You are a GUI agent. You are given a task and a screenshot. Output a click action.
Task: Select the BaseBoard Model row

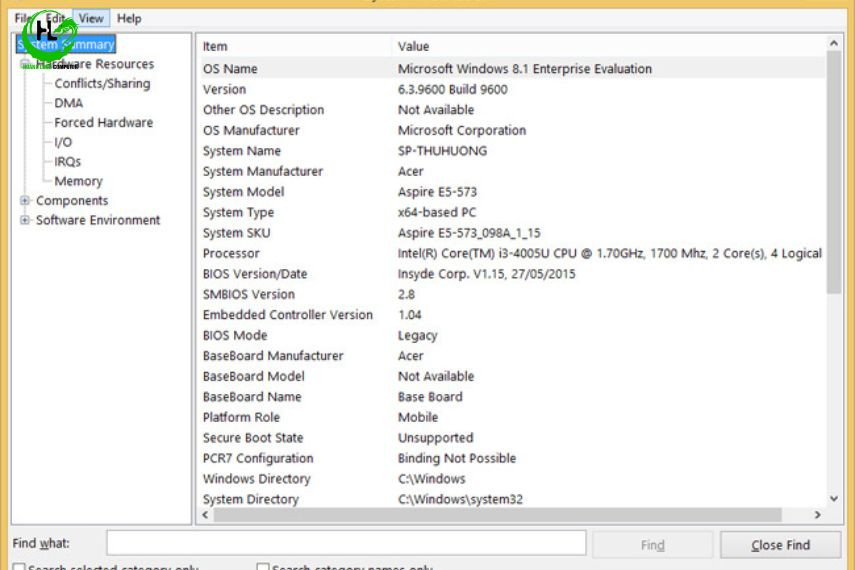click(511, 376)
